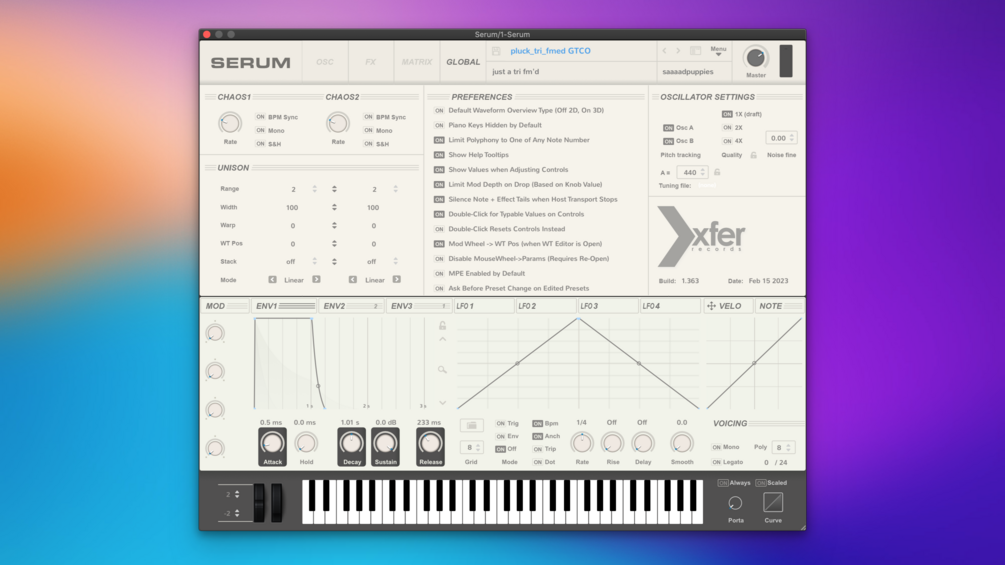Click the LFO Rise knob

612,443
